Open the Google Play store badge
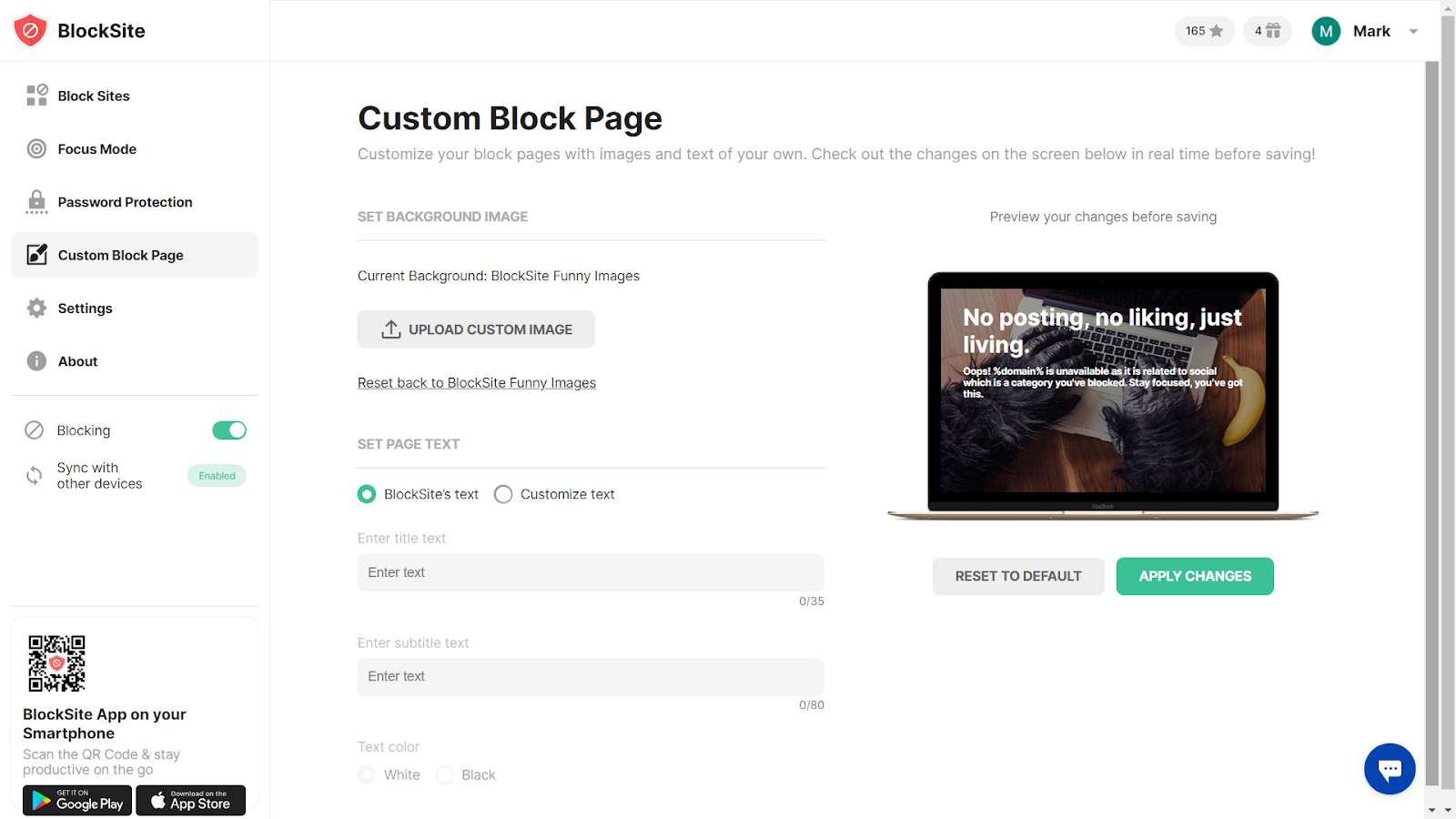1456x819 pixels. 77,801
